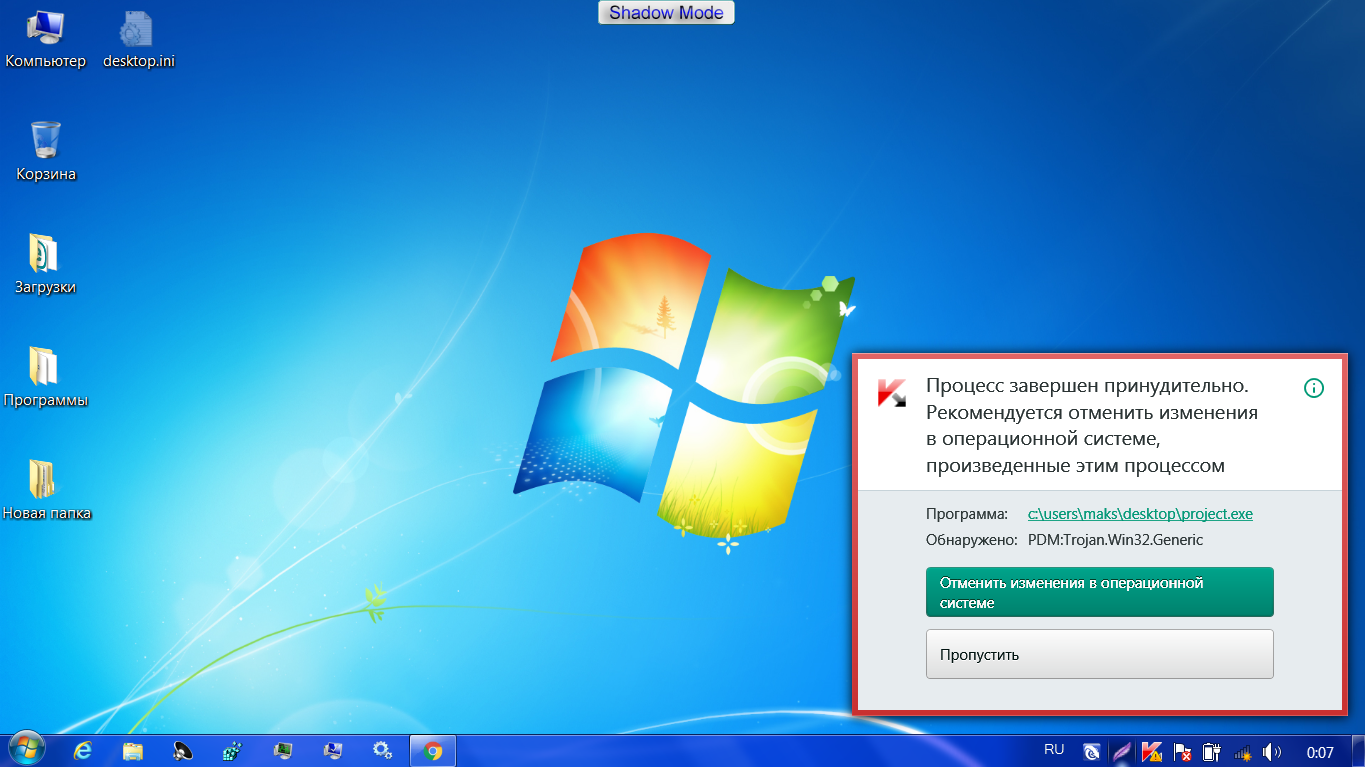Open Windows Explorer from the taskbar
1365x767 pixels.
(133, 751)
